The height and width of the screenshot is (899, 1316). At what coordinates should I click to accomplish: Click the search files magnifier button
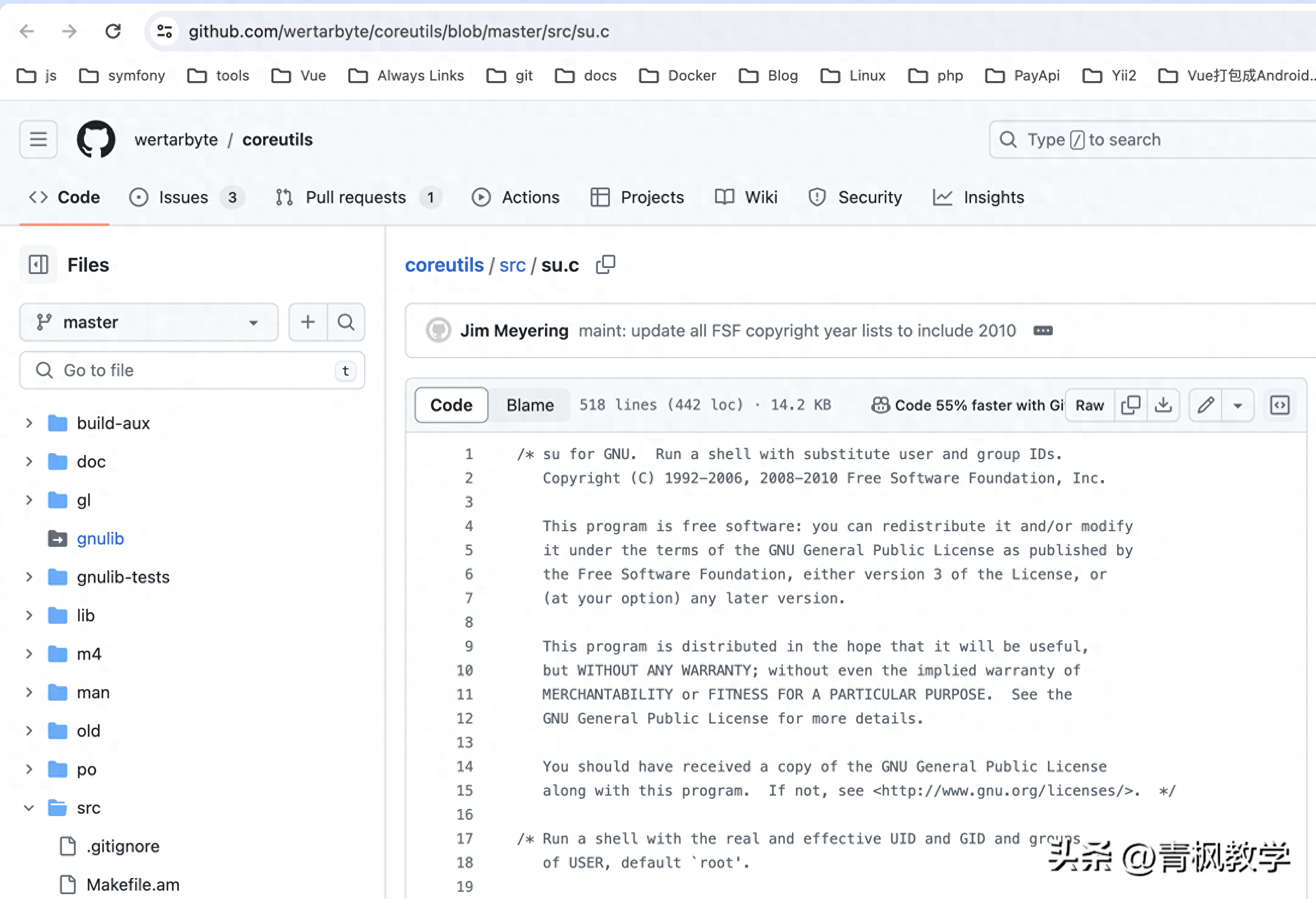pos(346,322)
